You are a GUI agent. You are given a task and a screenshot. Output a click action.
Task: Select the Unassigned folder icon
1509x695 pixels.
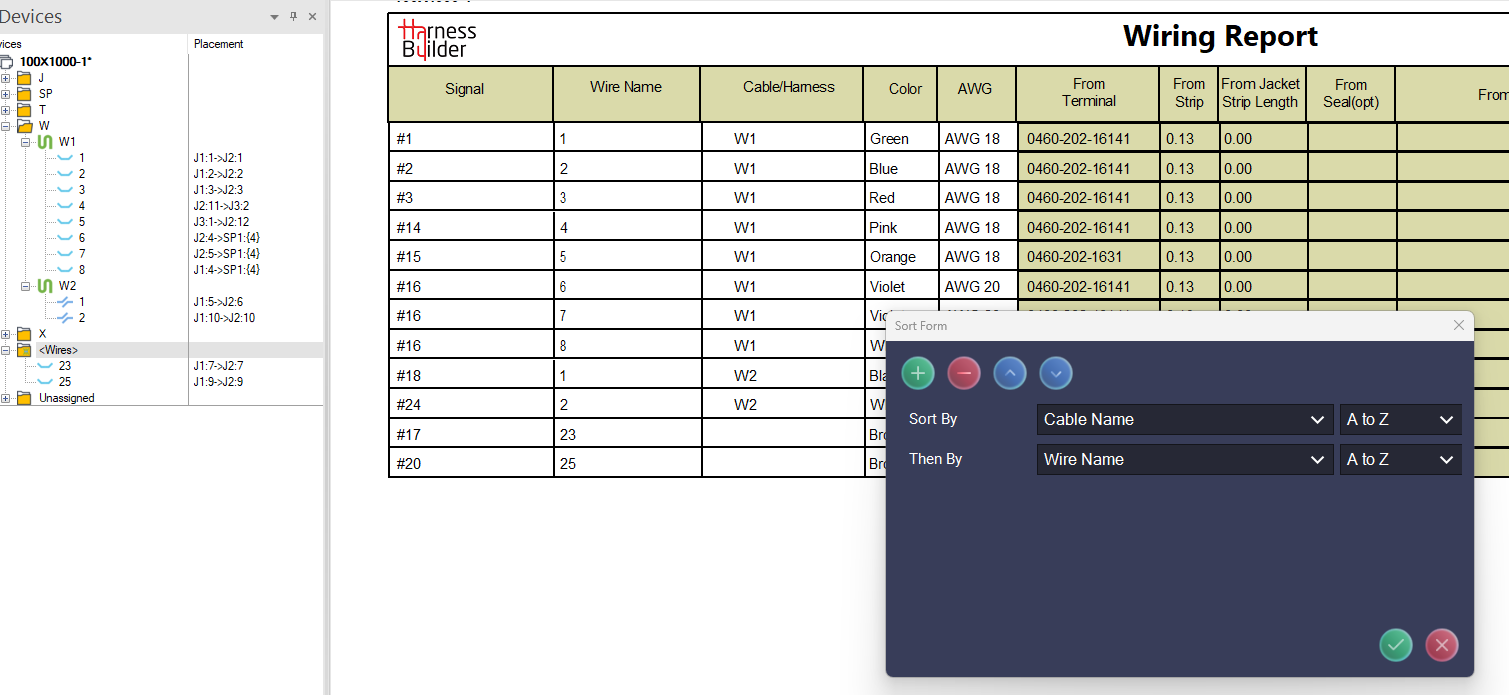coord(24,398)
